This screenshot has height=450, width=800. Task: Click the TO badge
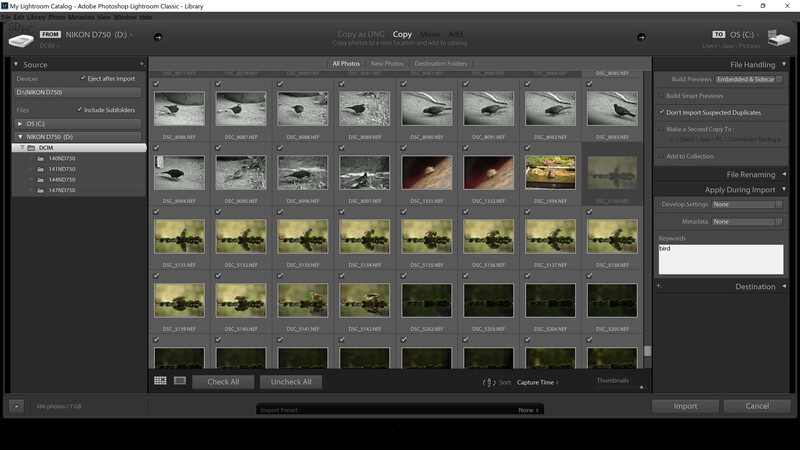tap(718, 34)
